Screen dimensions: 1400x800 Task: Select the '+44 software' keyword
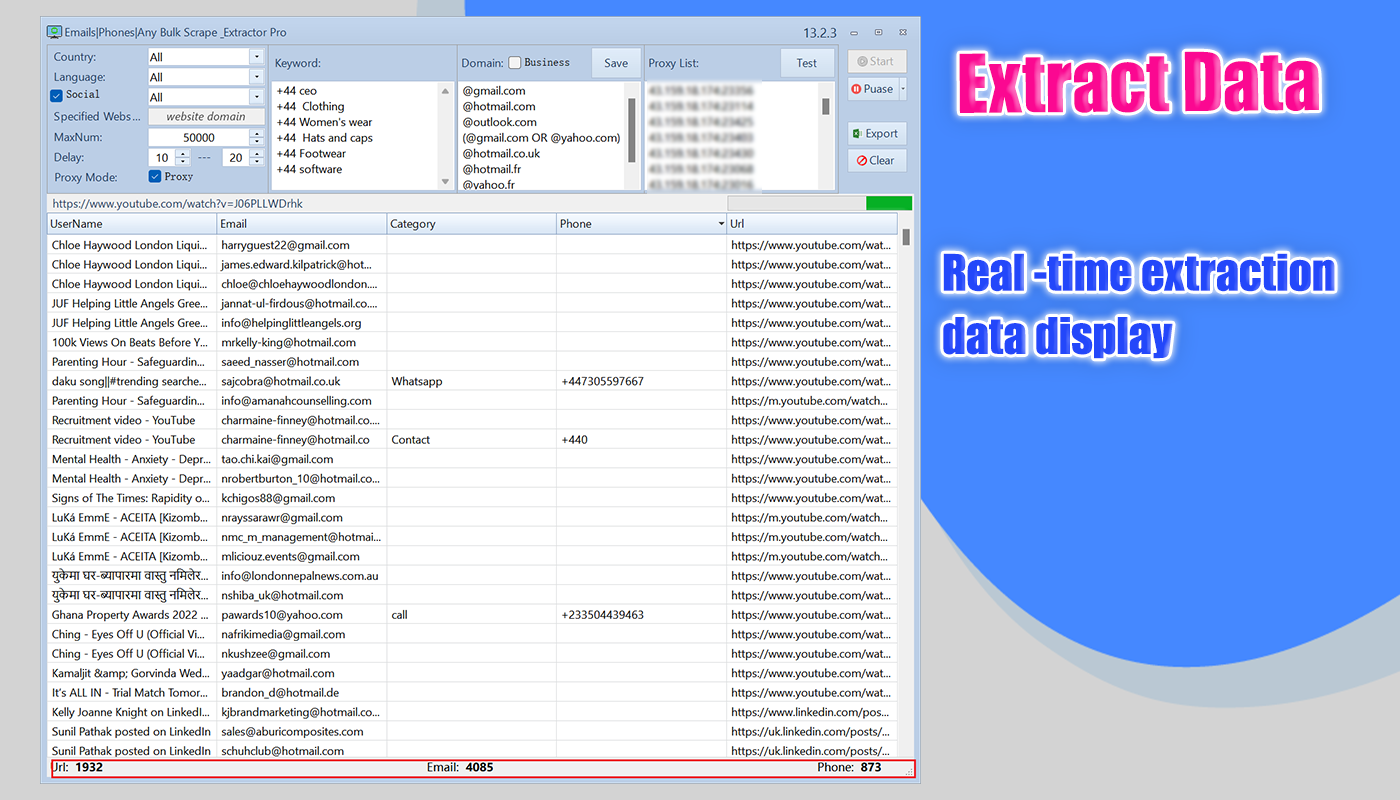(x=309, y=169)
